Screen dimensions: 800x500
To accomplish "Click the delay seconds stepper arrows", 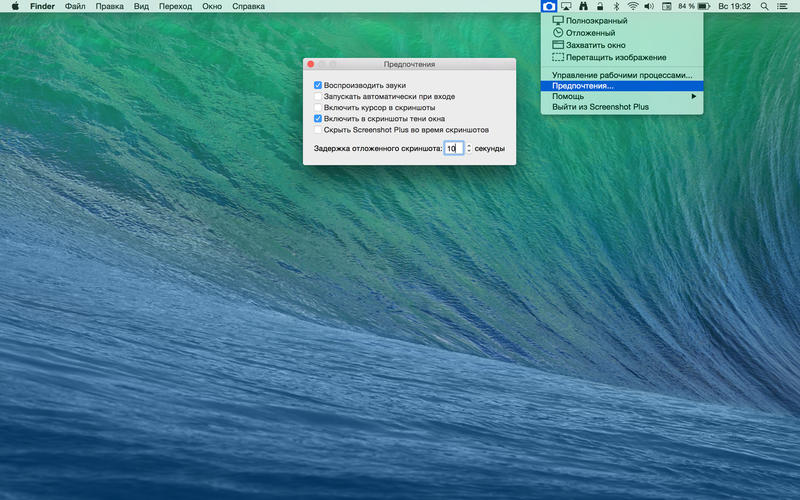I will click(x=469, y=148).
